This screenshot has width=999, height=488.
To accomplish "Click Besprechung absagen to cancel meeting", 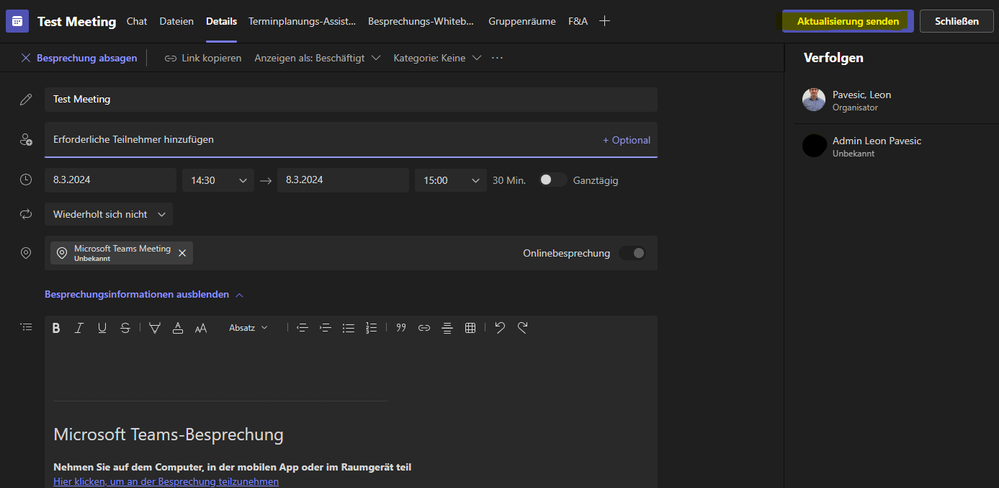I will (x=79, y=58).
